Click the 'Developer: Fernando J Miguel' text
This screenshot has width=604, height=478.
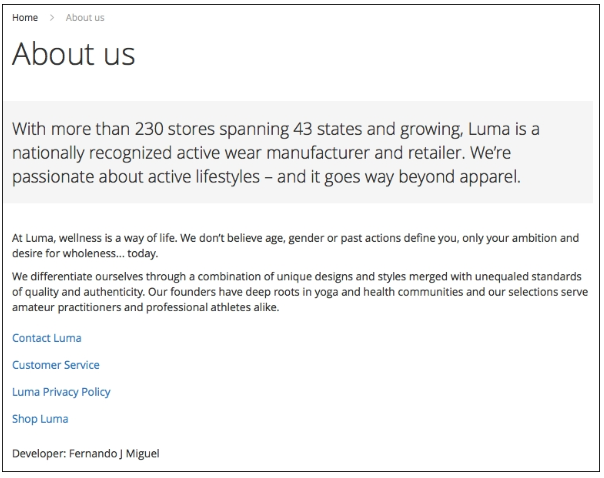point(85,453)
